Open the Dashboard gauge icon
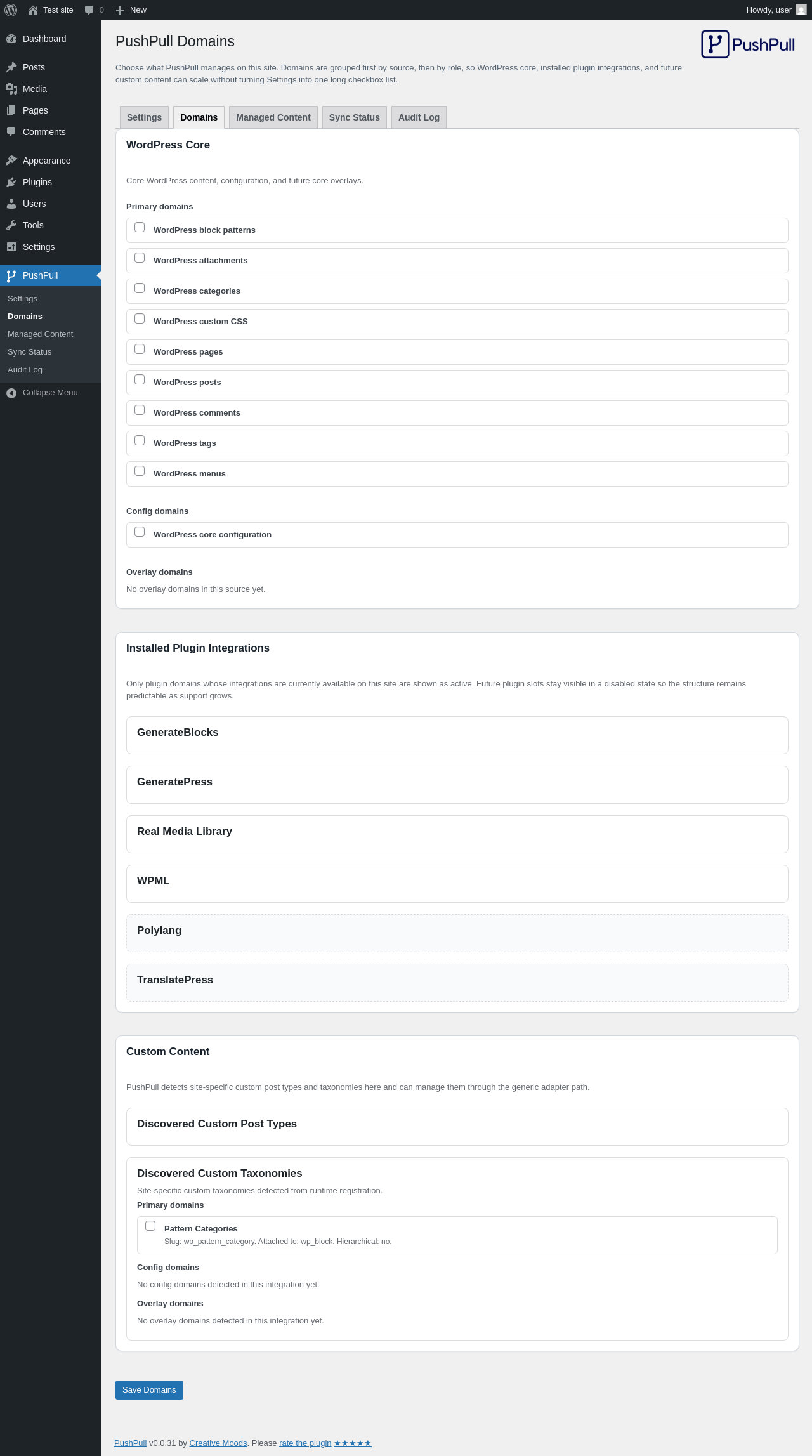Viewport: 812px width, 1456px height. coord(11,39)
